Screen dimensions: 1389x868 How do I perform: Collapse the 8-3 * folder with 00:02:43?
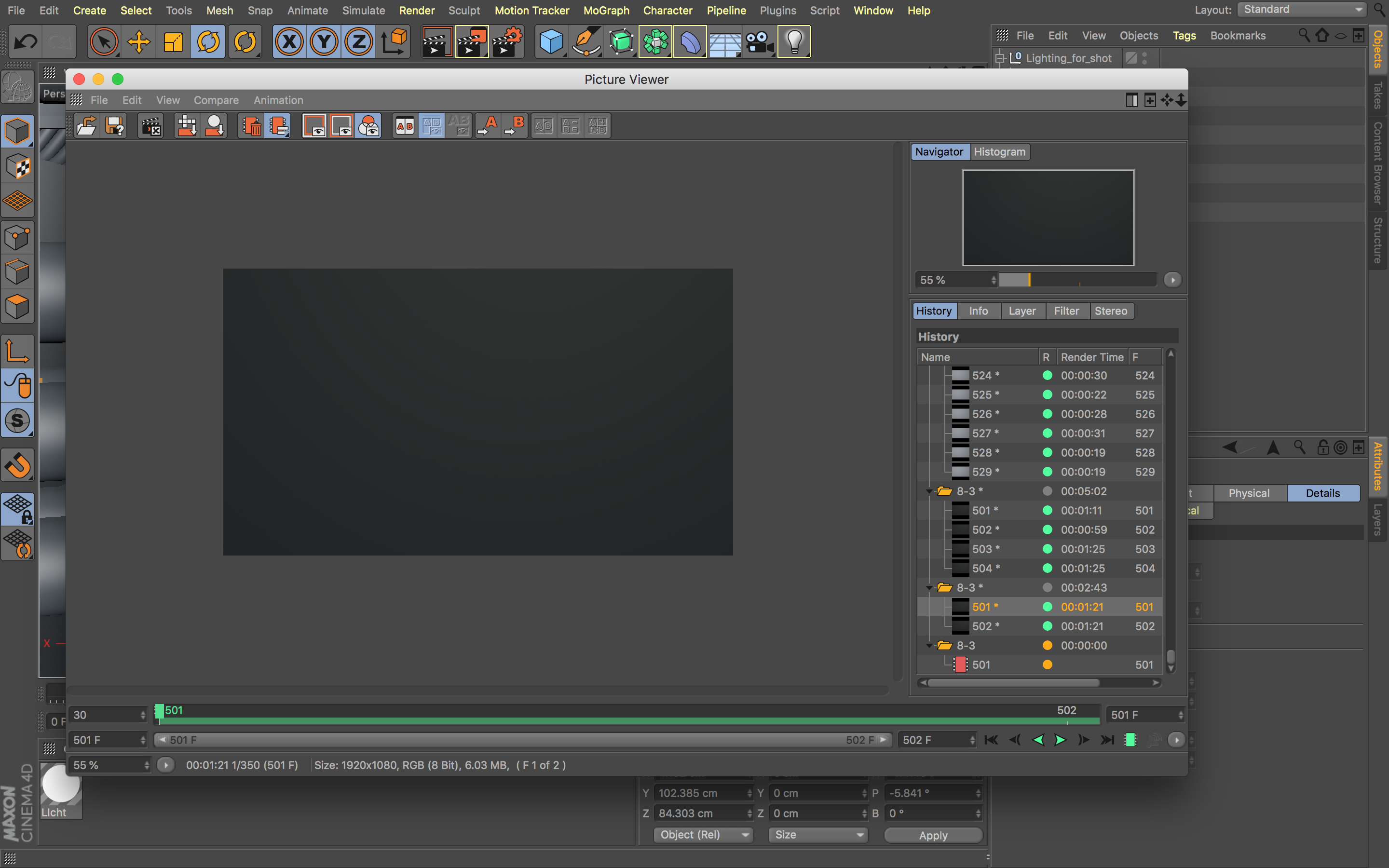(929, 588)
